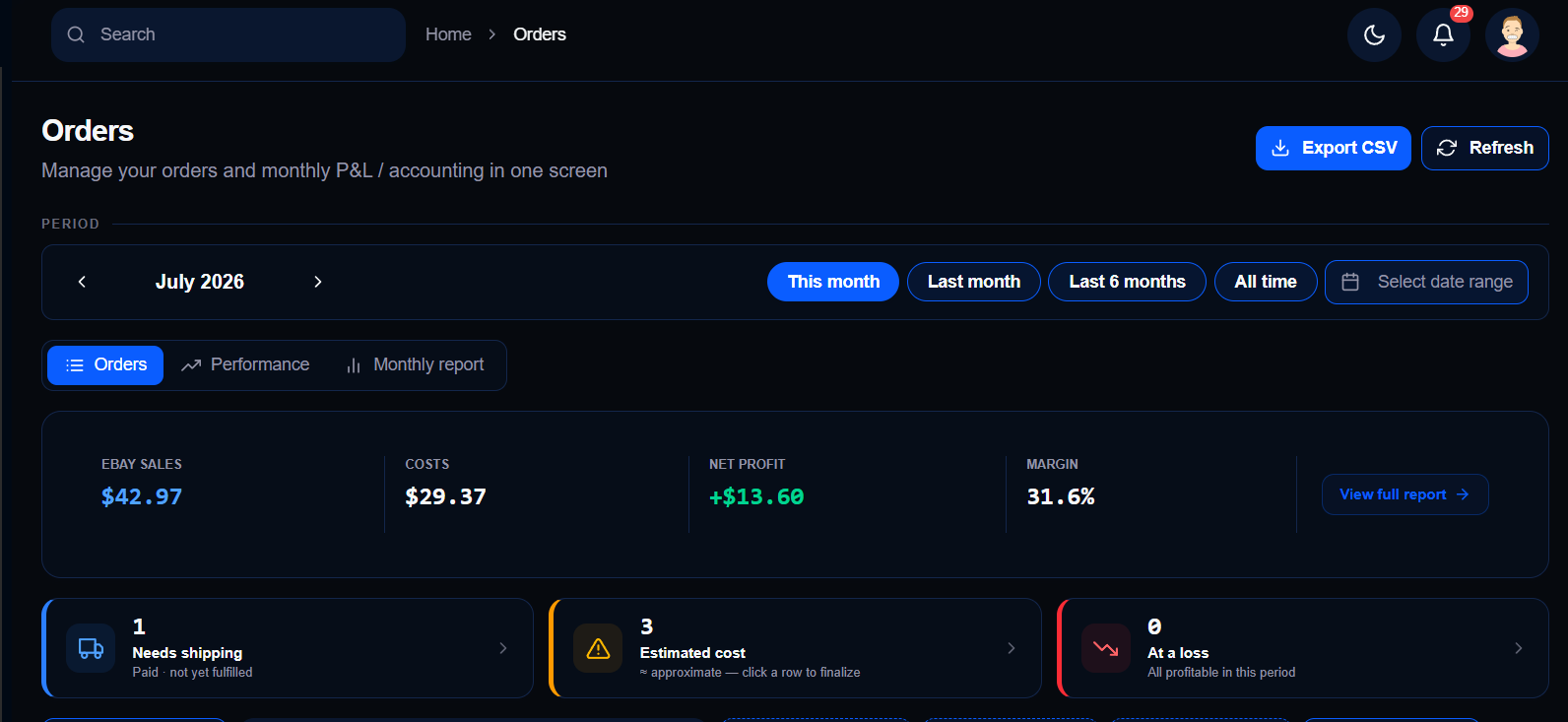Select the Last month period filter
Viewport: 1568px width, 722px height.
pos(974,282)
